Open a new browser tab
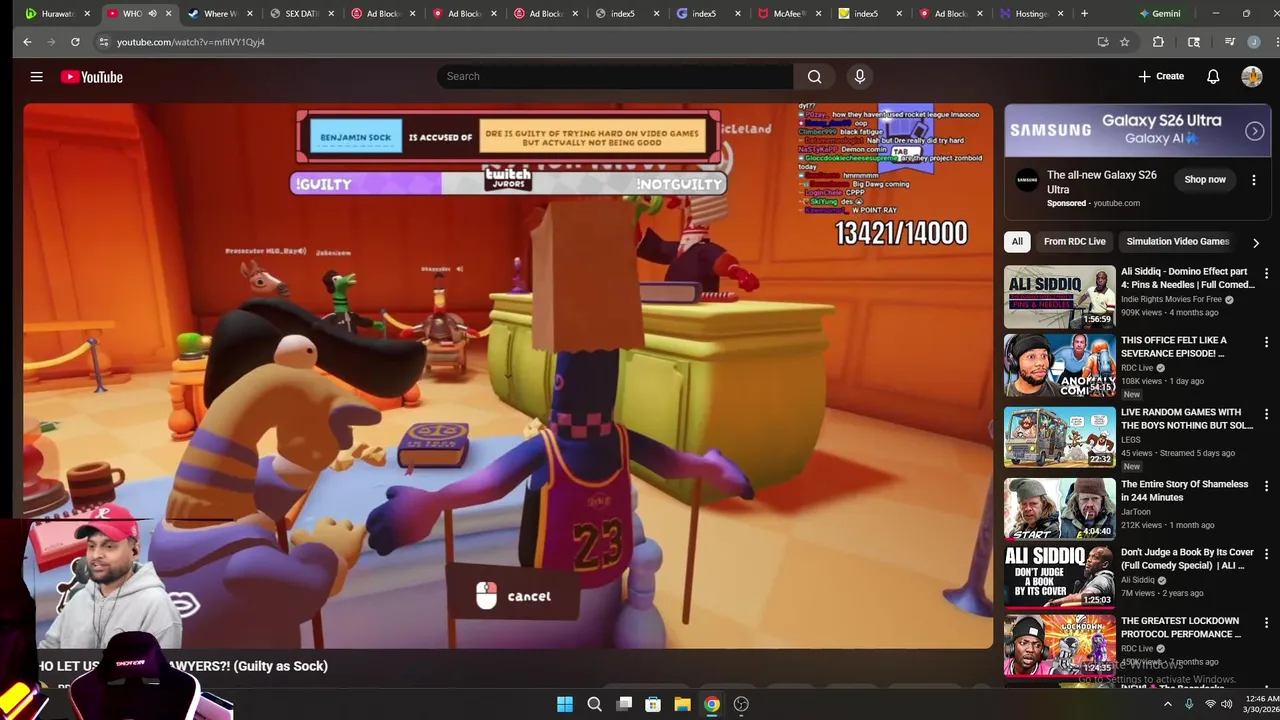Image resolution: width=1280 pixels, height=720 pixels. [1084, 14]
